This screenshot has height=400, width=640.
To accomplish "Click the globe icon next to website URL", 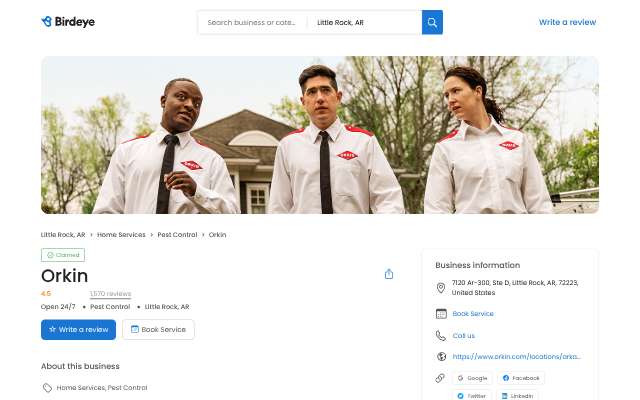I will (441, 356).
